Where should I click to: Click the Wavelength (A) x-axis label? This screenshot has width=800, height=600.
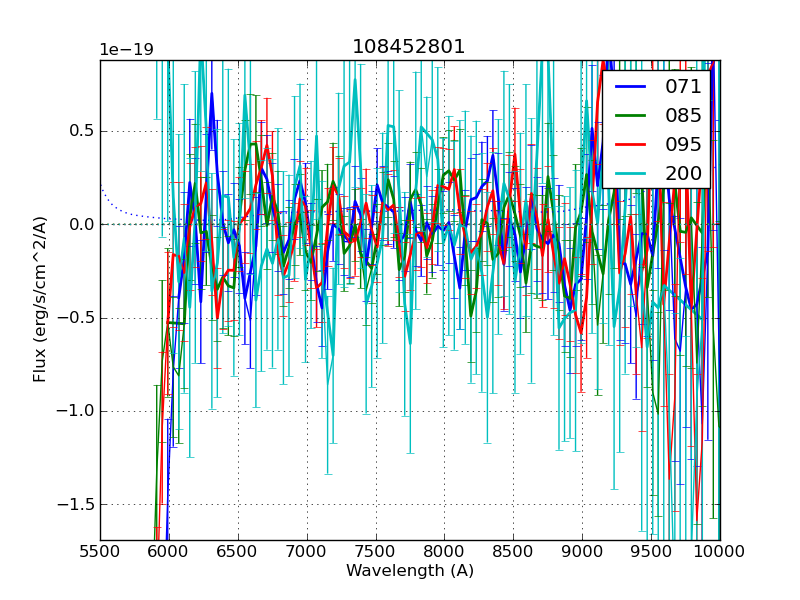[409, 571]
